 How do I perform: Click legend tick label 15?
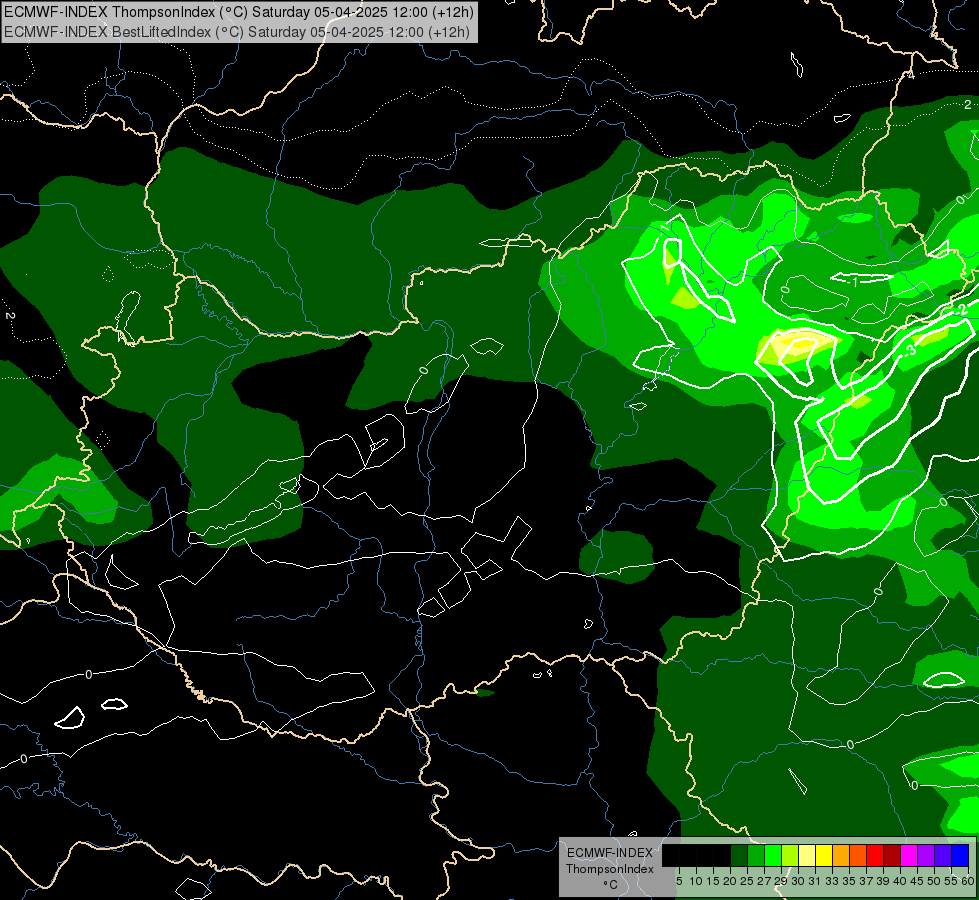click(x=713, y=881)
